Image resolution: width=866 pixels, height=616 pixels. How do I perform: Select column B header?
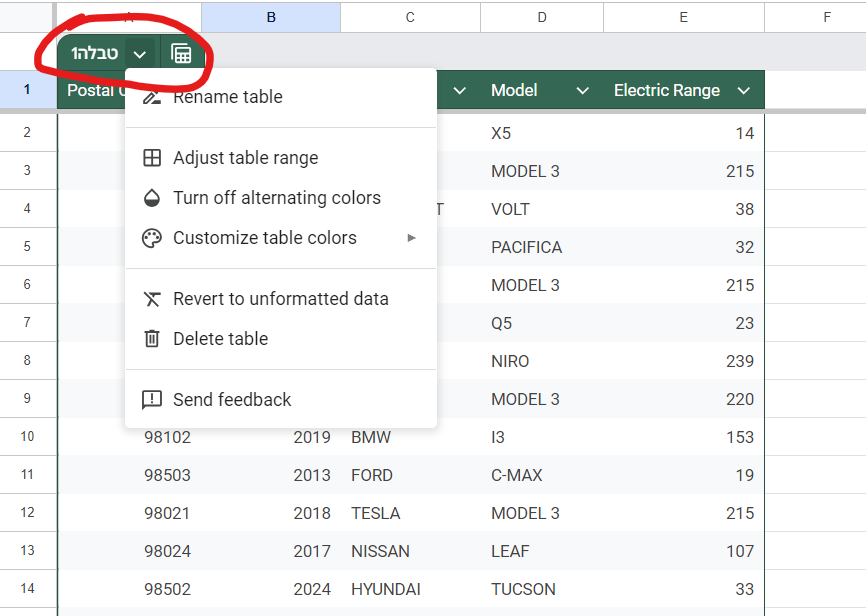[271, 17]
